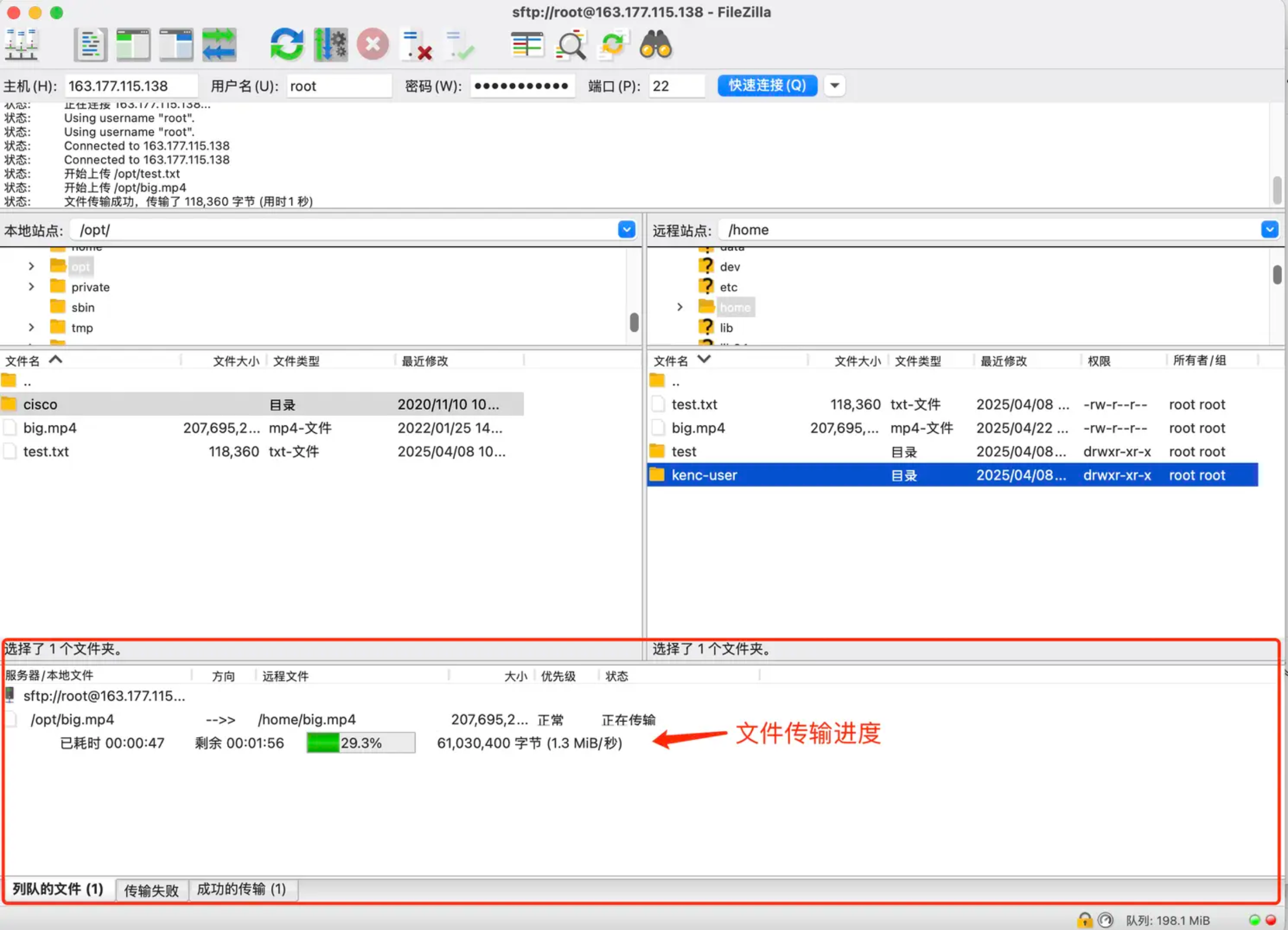Screen dimensions: 1288x930
Task: Click the 快速连接 quick connect button
Action: [x=767, y=85]
